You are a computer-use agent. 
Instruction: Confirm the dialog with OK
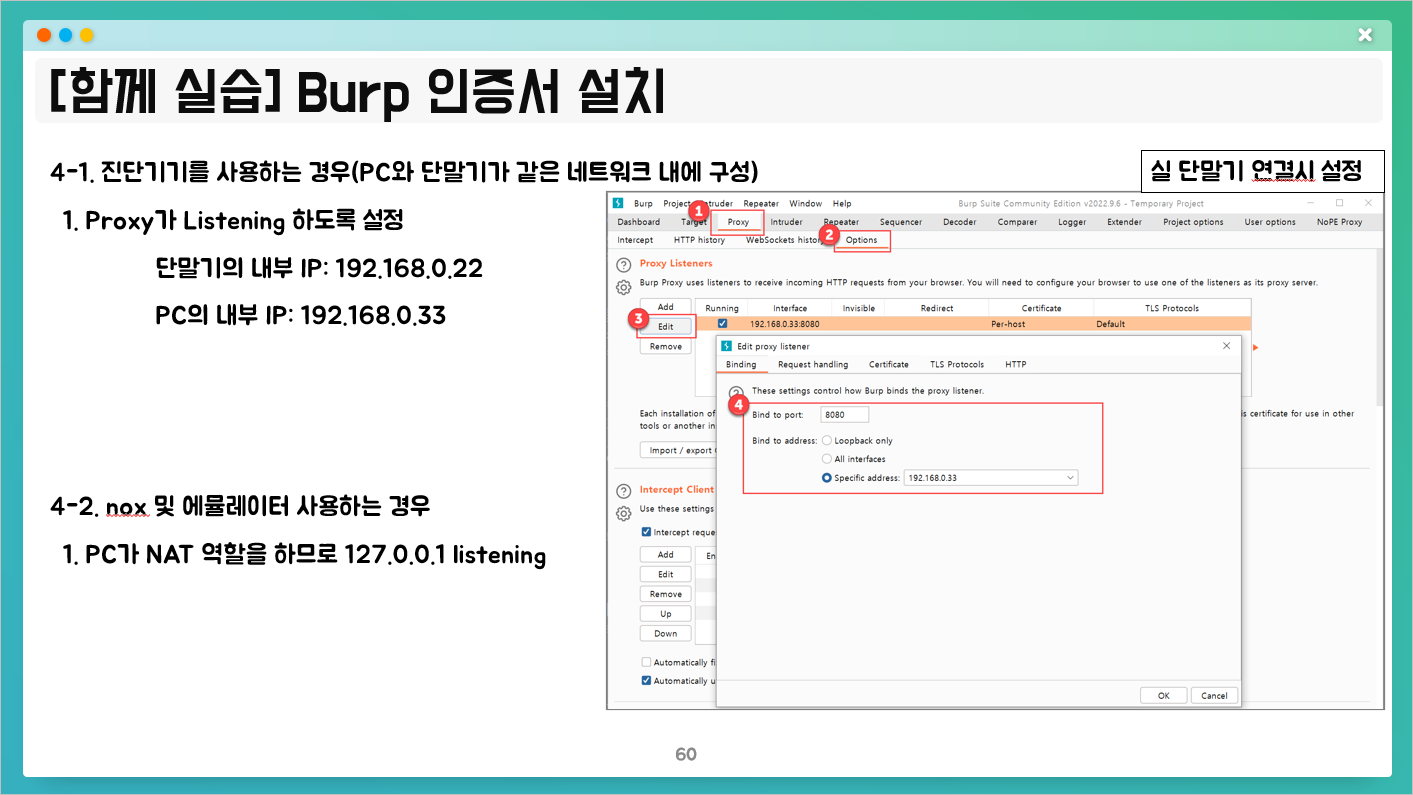tap(1163, 695)
